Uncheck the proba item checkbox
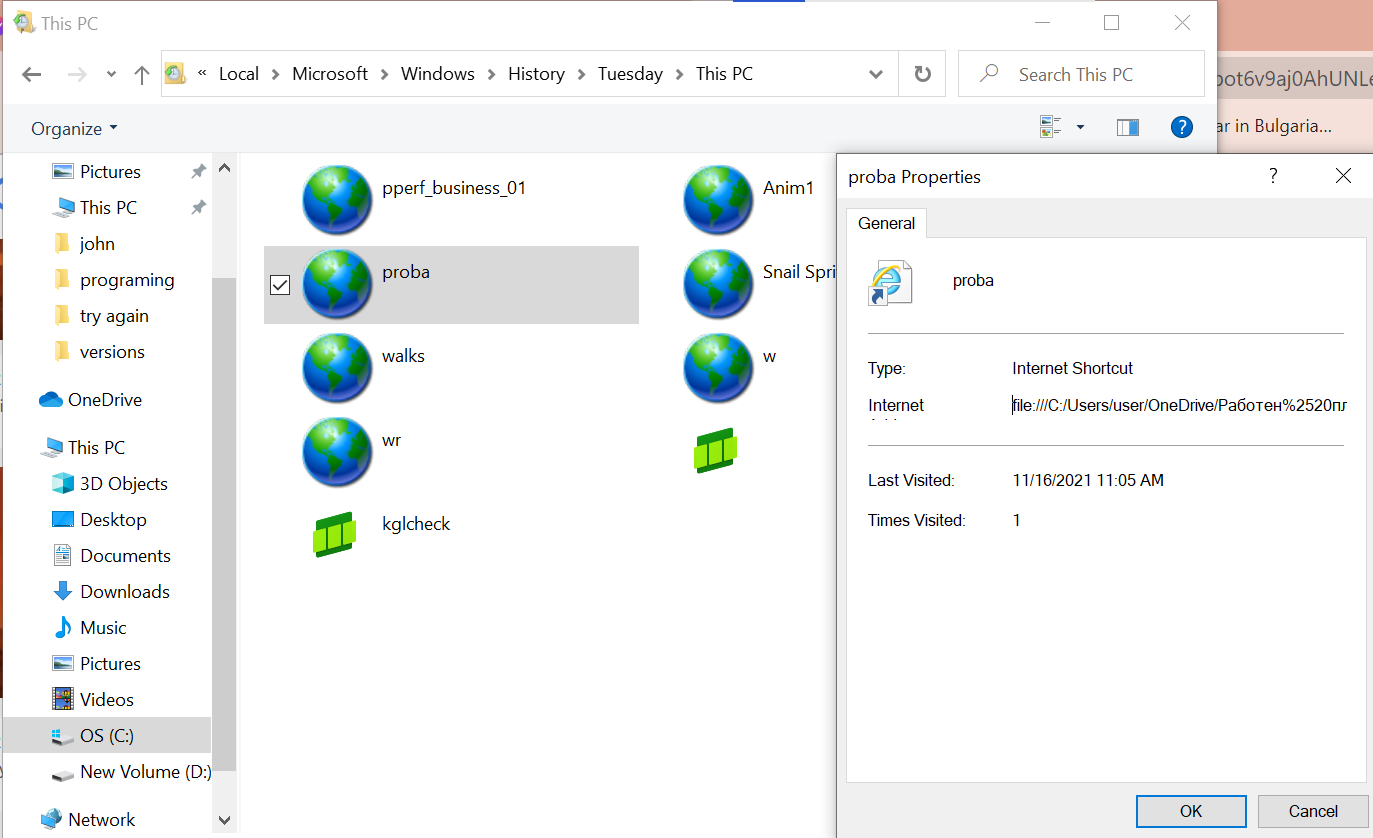1373x838 pixels. click(280, 286)
